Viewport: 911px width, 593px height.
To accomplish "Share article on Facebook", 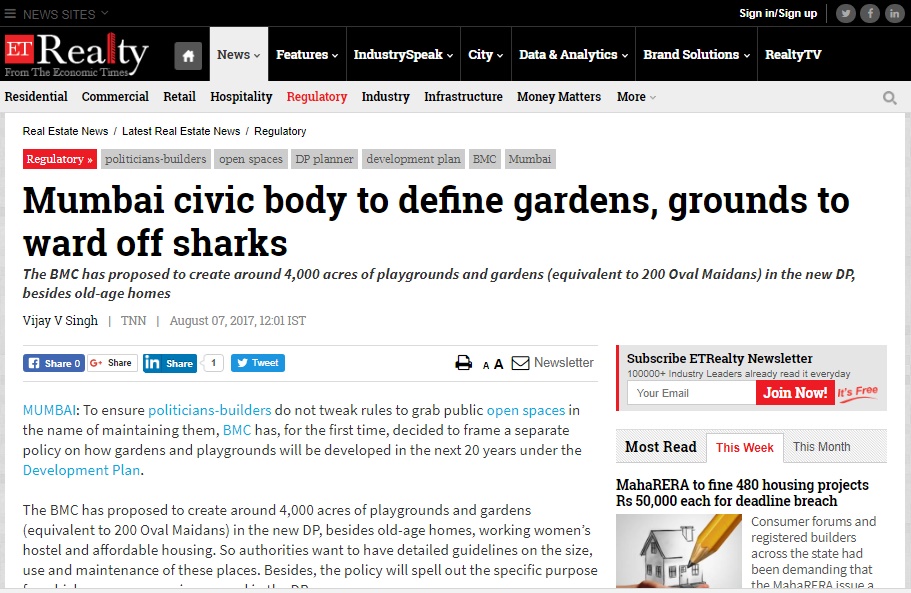I will [53, 363].
